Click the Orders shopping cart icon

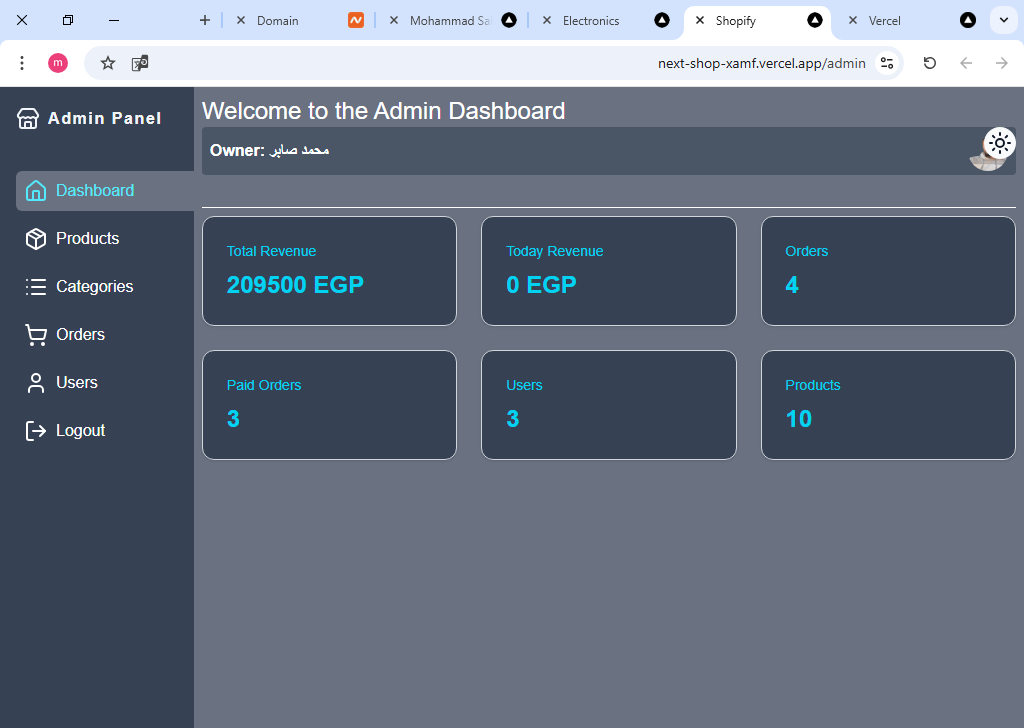coord(36,335)
